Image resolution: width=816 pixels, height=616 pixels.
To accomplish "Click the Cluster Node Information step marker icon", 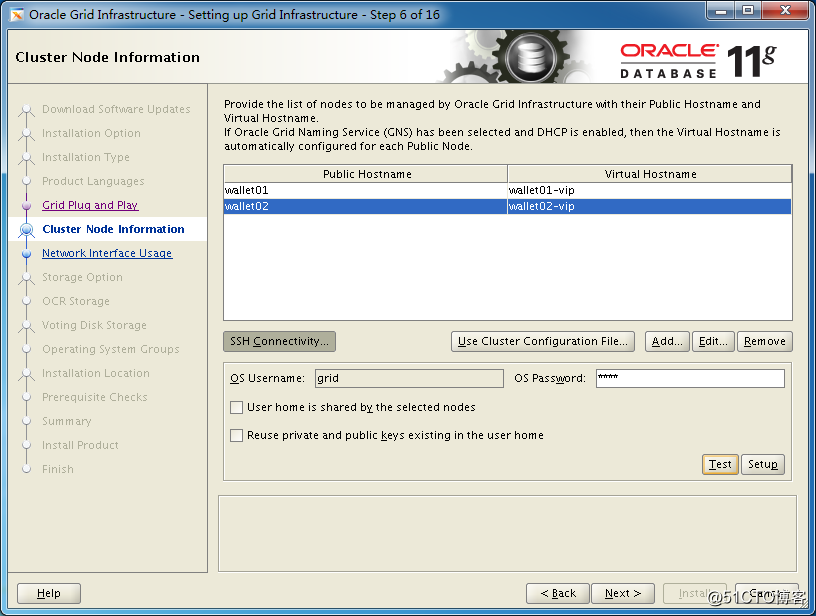I will [27, 229].
